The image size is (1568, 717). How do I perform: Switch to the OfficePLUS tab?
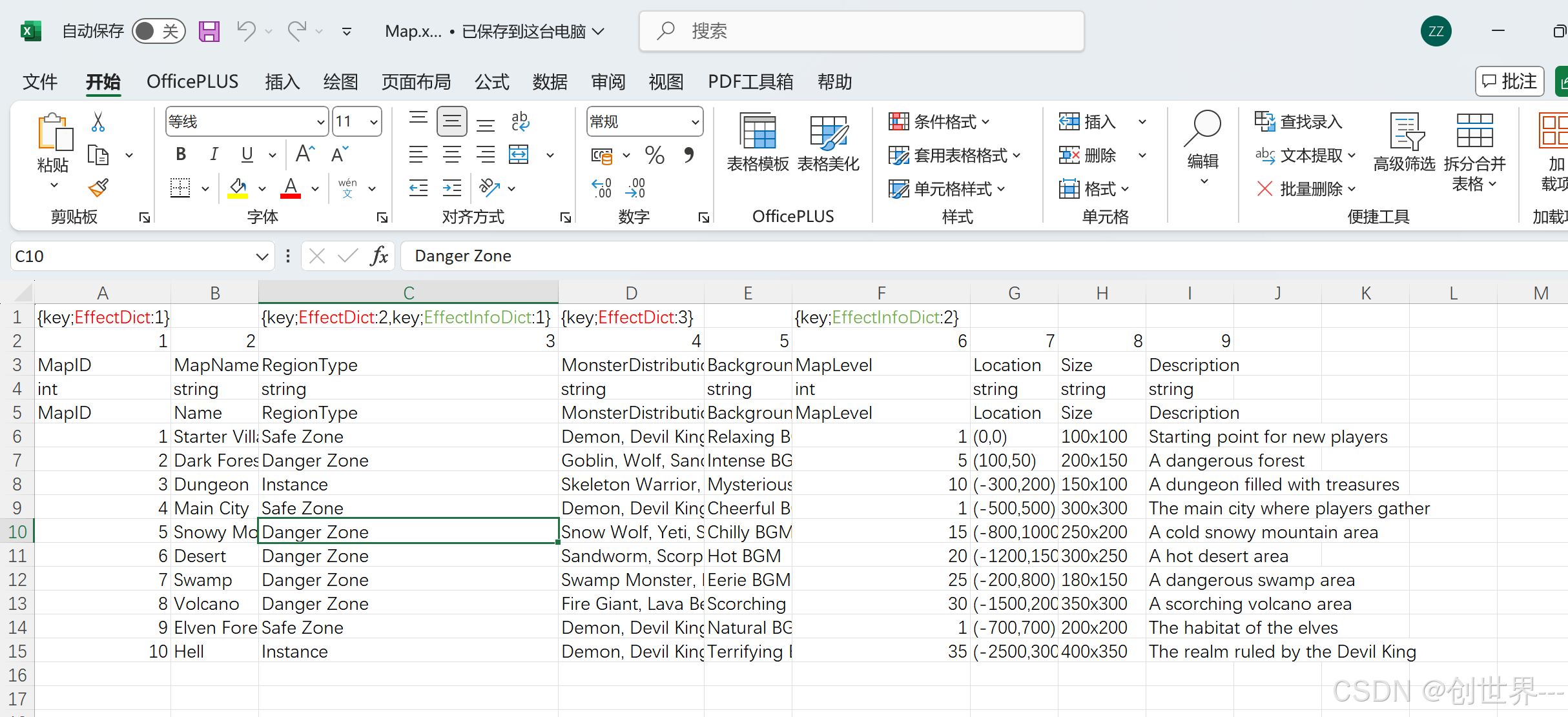point(192,82)
